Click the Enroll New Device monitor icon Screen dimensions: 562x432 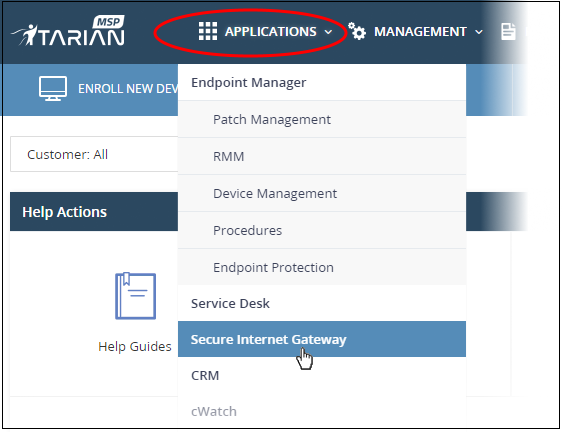53,89
